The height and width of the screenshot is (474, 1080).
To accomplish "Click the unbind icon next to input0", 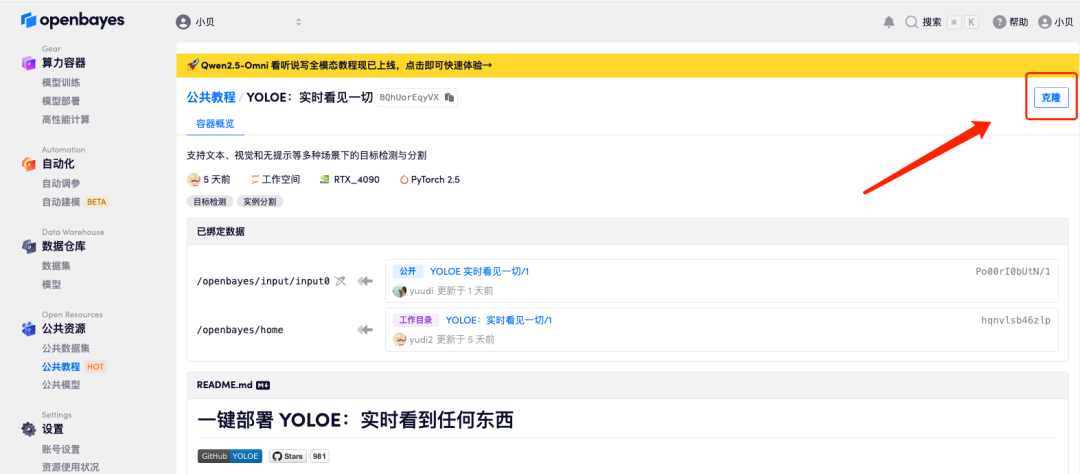I will tap(340, 280).
